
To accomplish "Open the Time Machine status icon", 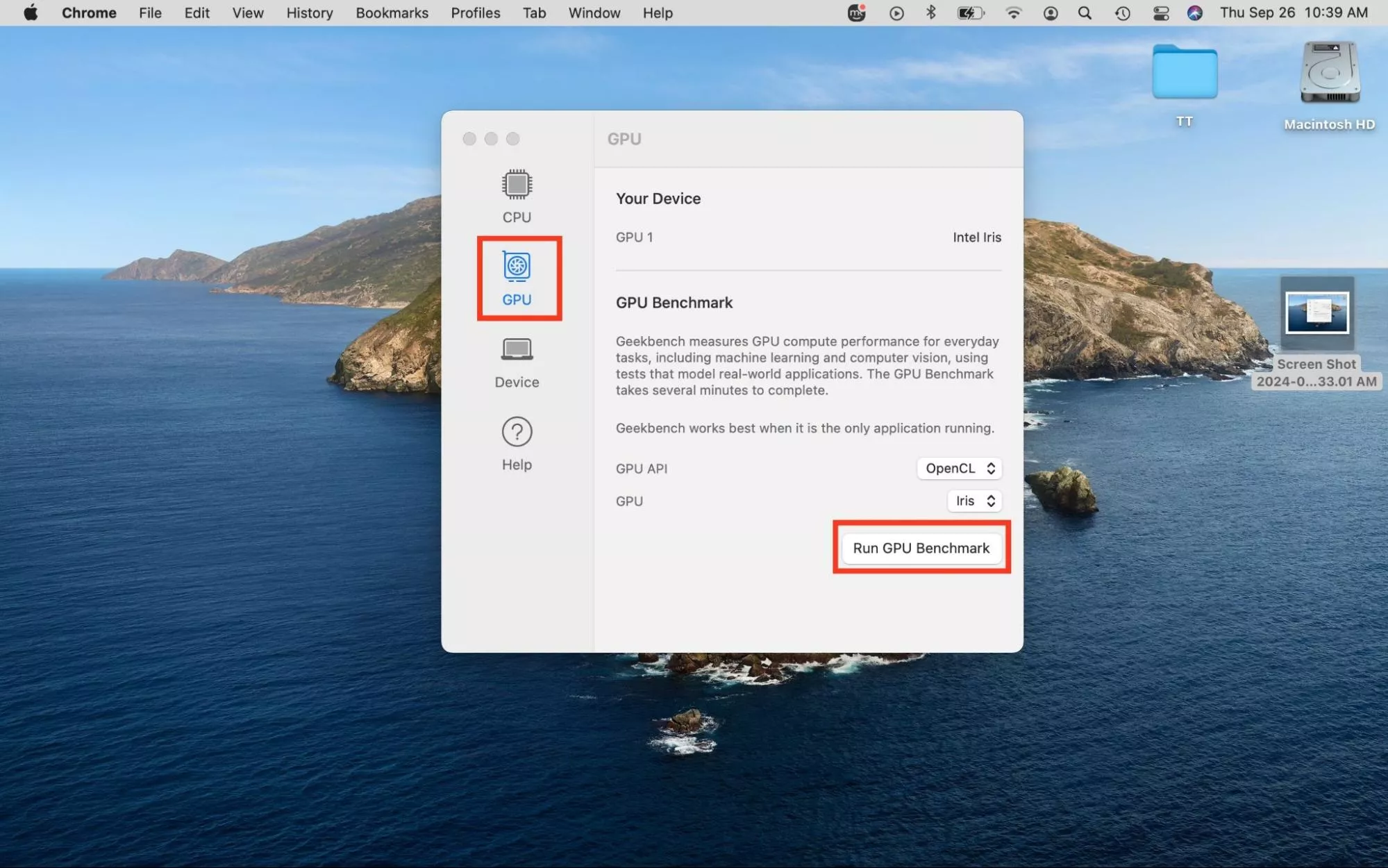I will coord(1122,13).
